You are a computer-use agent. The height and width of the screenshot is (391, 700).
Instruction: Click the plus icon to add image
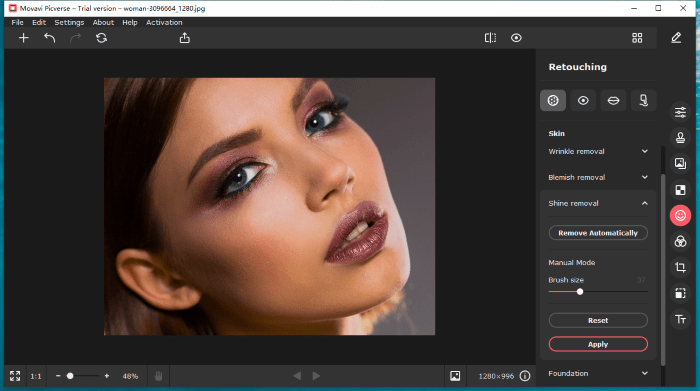23,38
